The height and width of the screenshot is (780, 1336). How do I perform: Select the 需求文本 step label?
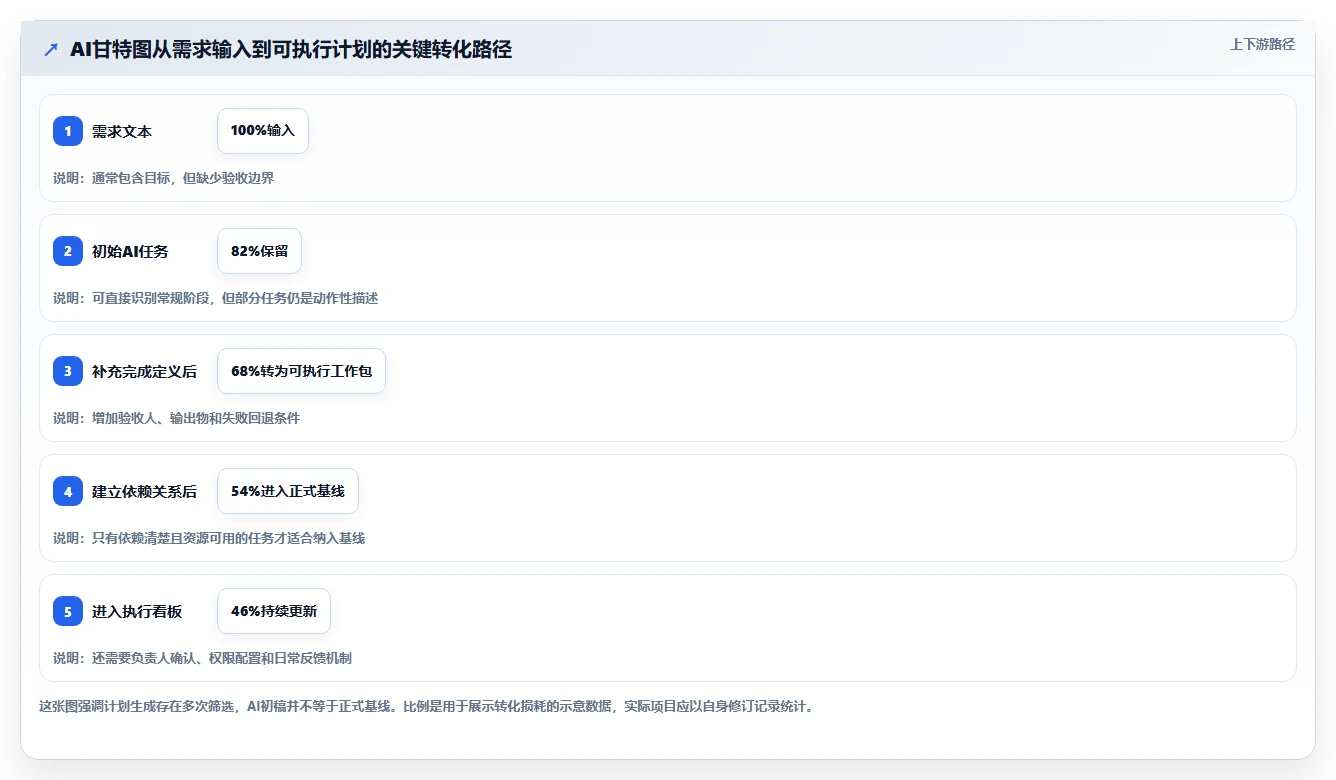pos(122,131)
